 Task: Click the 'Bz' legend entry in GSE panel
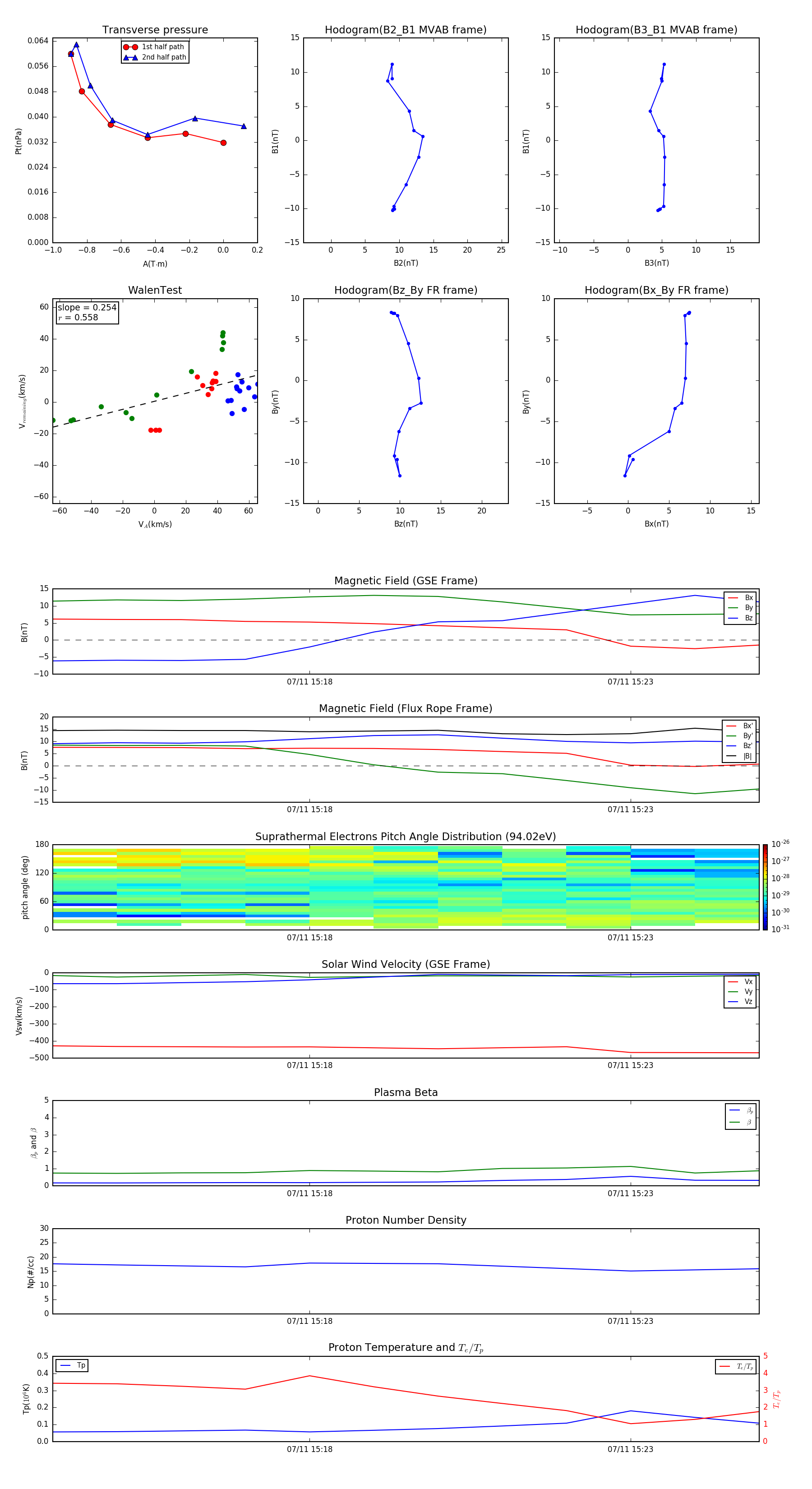[x=740, y=618]
